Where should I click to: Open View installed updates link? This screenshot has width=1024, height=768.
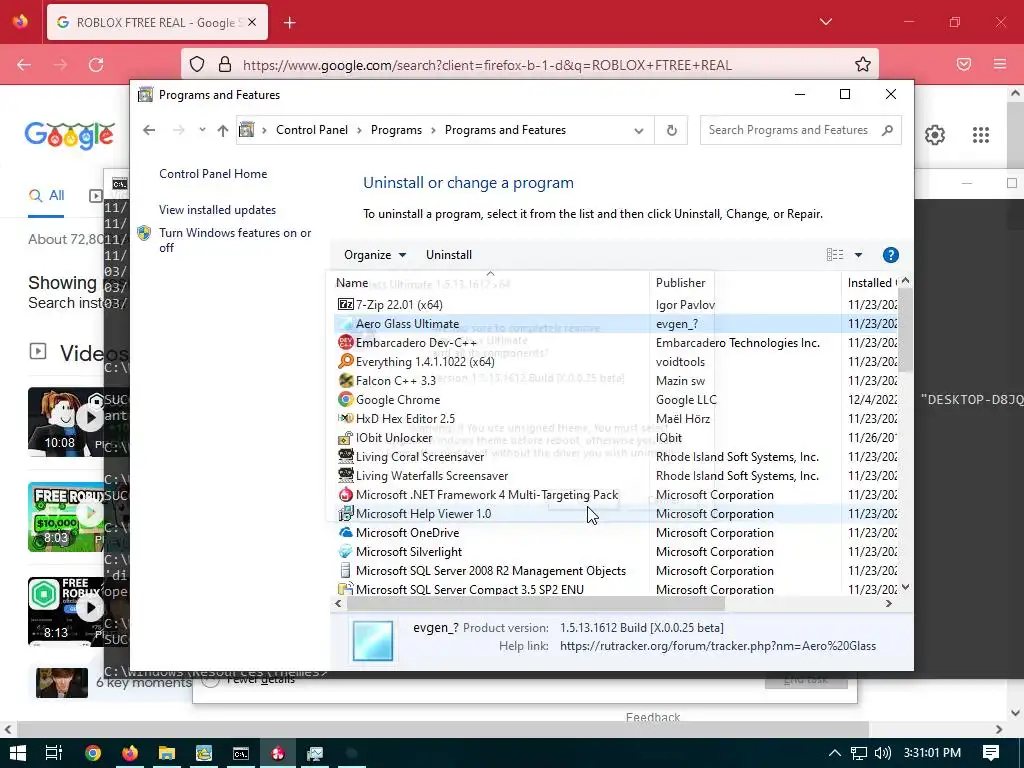click(217, 210)
